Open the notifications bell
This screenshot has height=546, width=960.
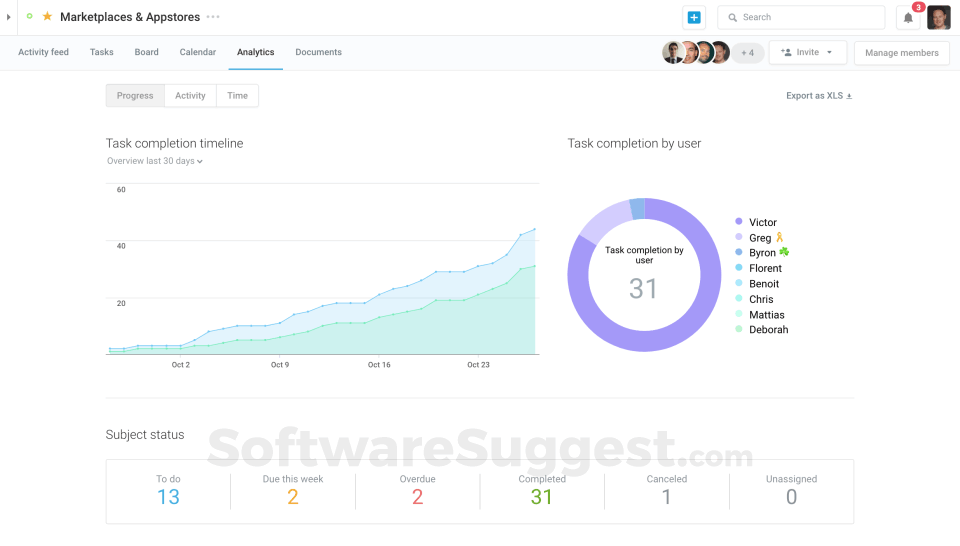tap(908, 18)
